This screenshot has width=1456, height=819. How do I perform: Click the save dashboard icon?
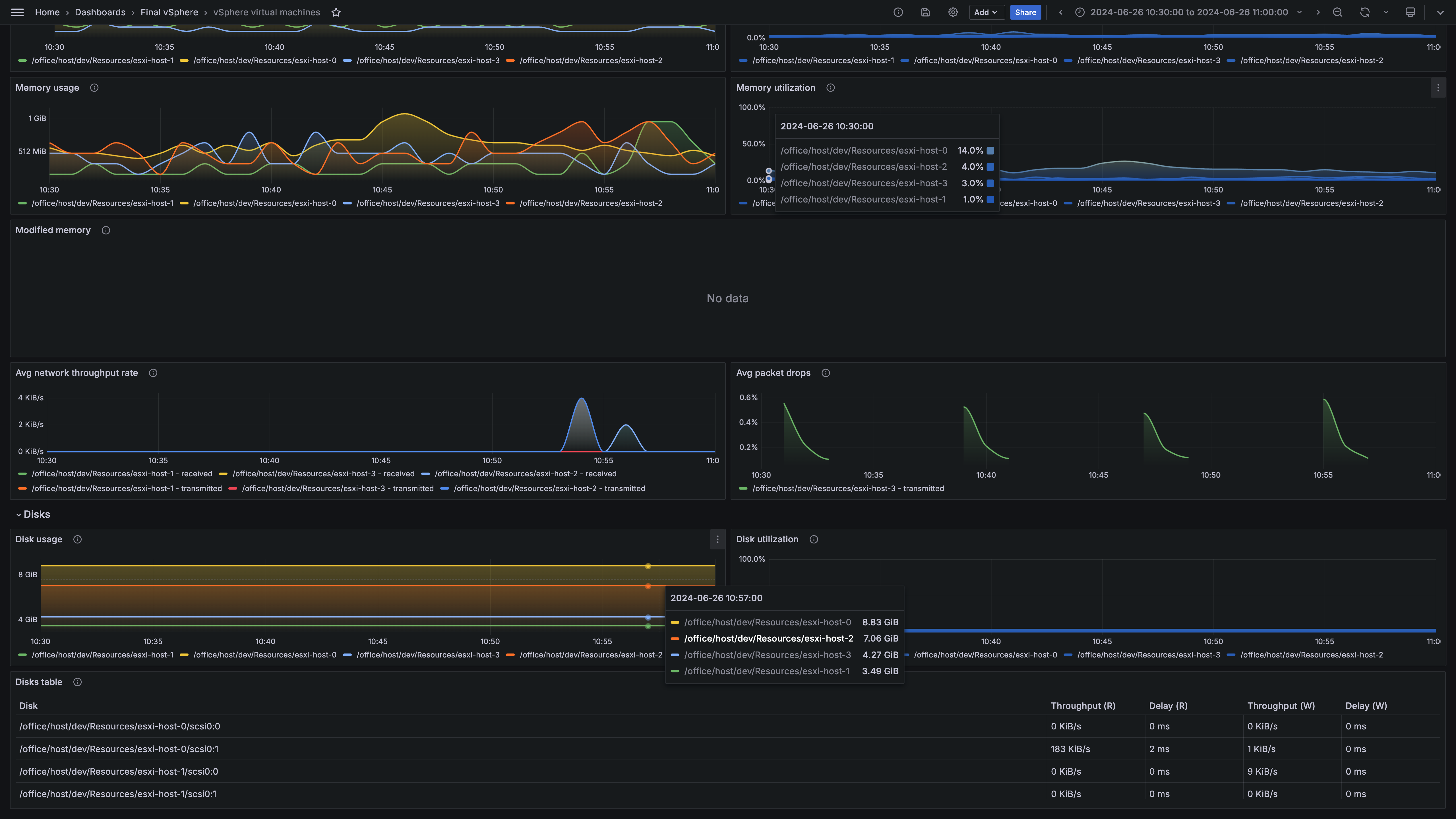(925, 13)
